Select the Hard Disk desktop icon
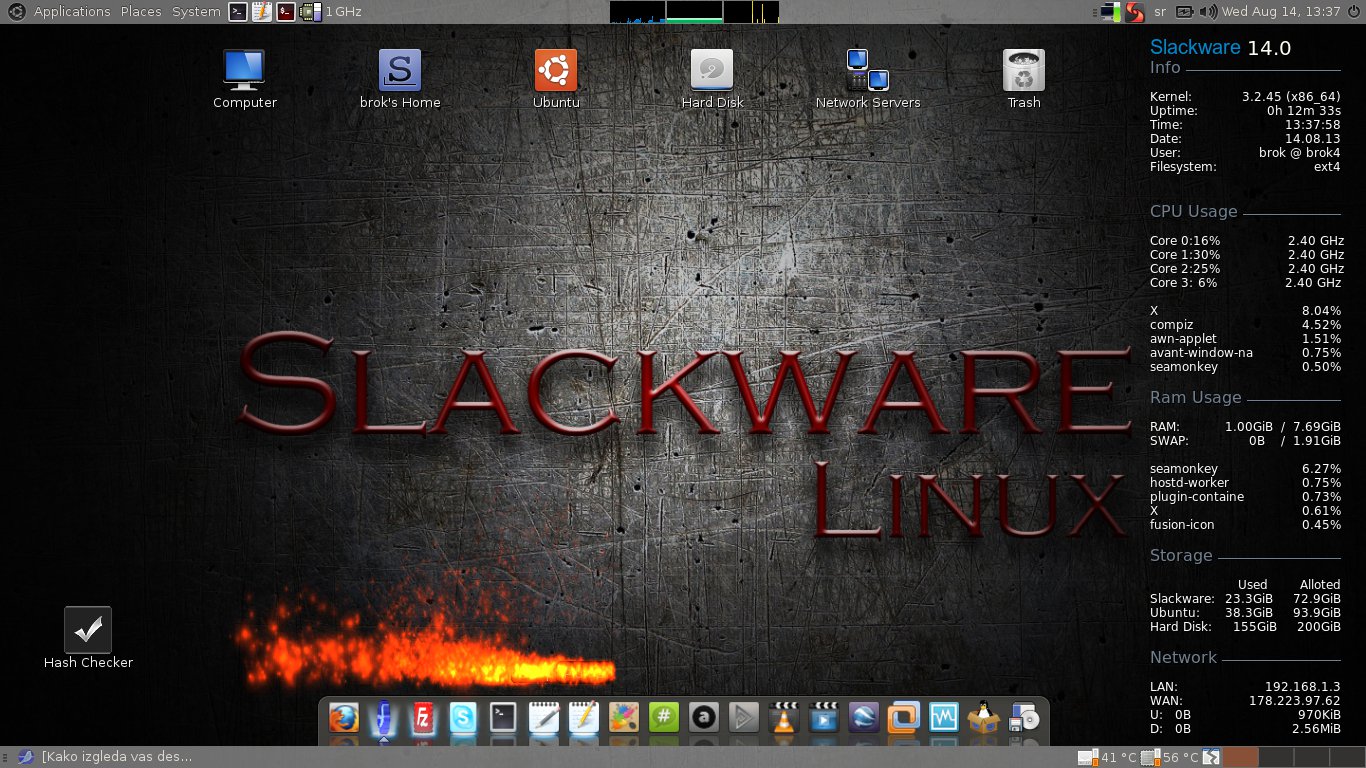The height and width of the screenshot is (768, 1366). coord(712,79)
